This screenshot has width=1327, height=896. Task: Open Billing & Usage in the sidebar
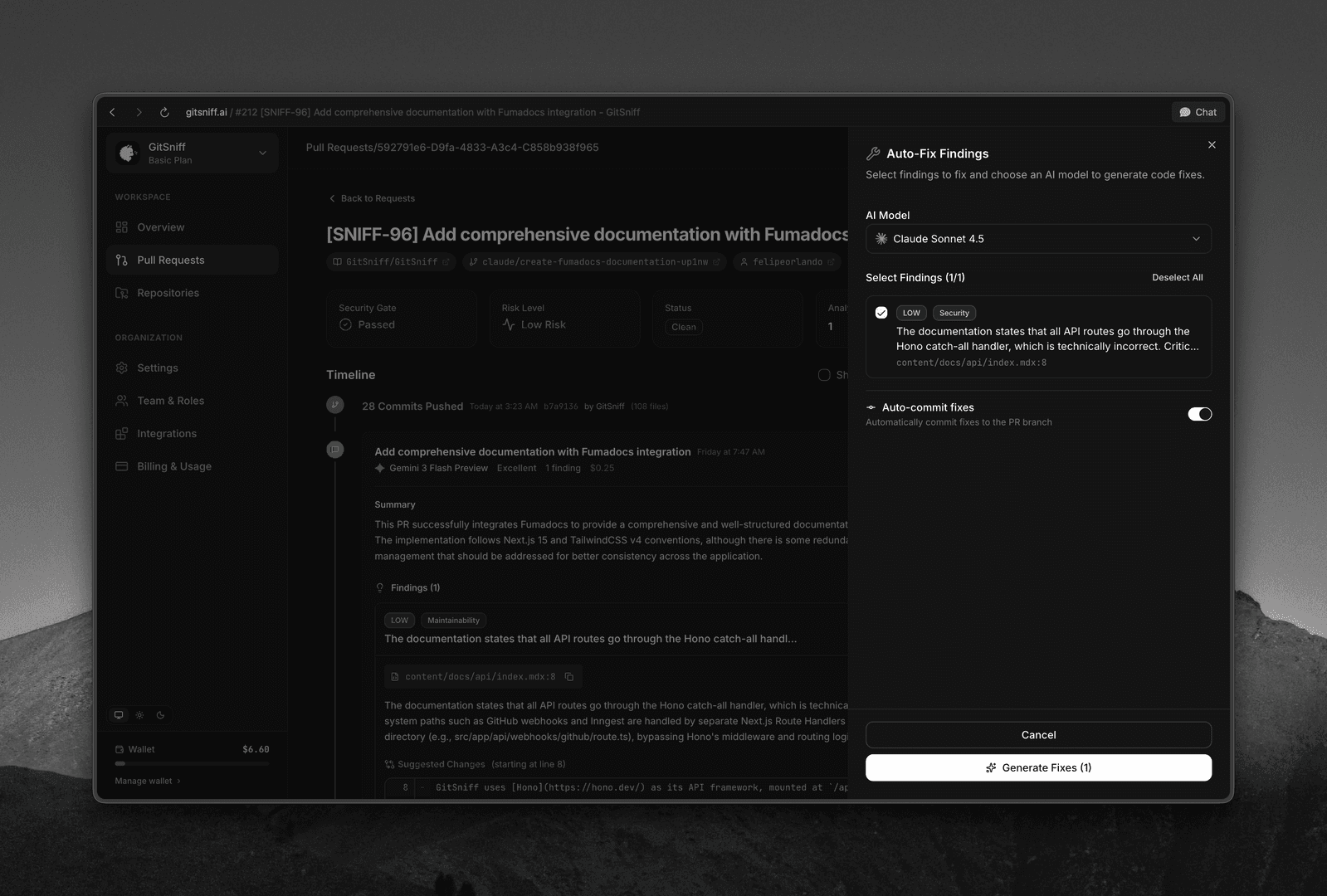(x=193, y=466)
